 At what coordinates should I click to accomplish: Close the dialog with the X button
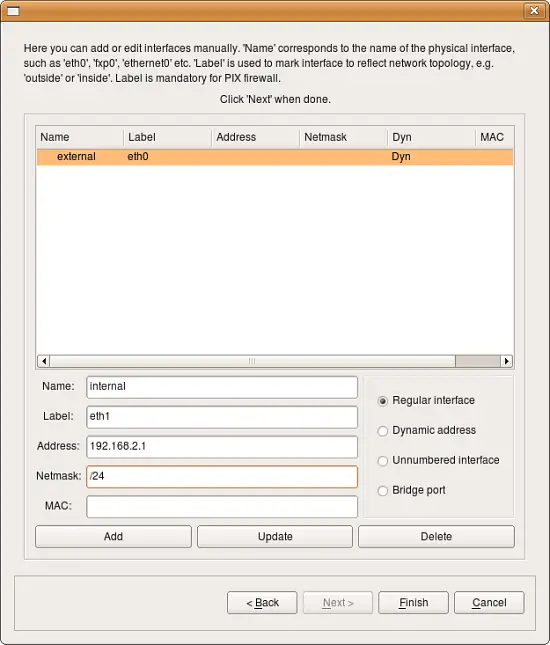[x=534, y=11]
